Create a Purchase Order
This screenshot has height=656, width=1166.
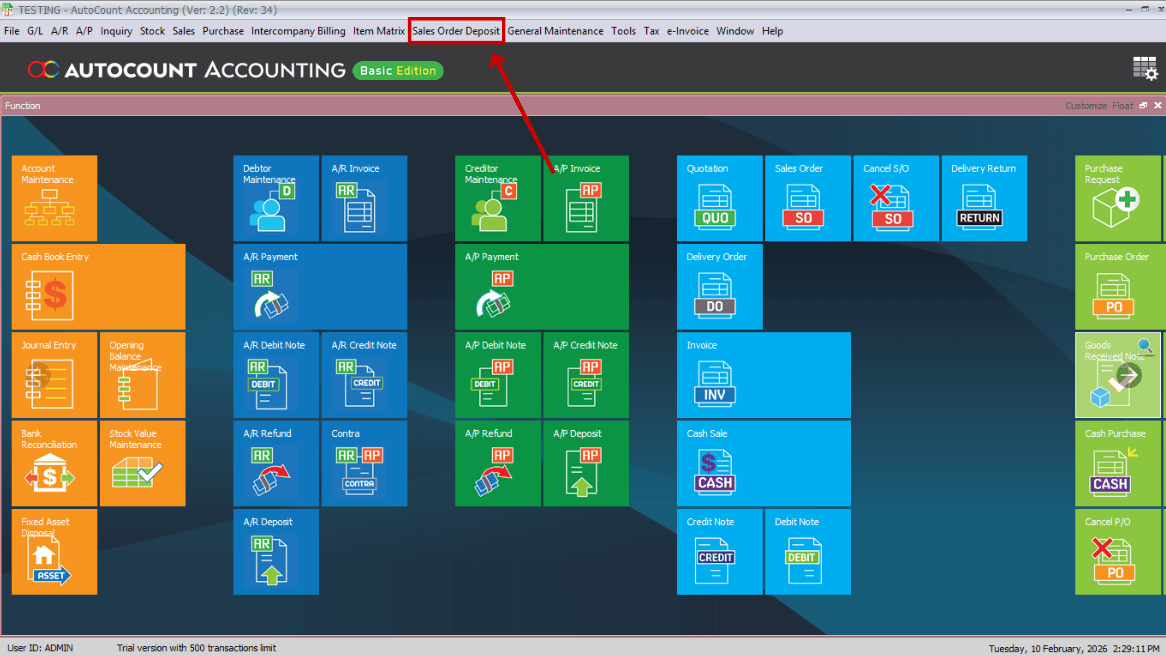point(1118,287)
